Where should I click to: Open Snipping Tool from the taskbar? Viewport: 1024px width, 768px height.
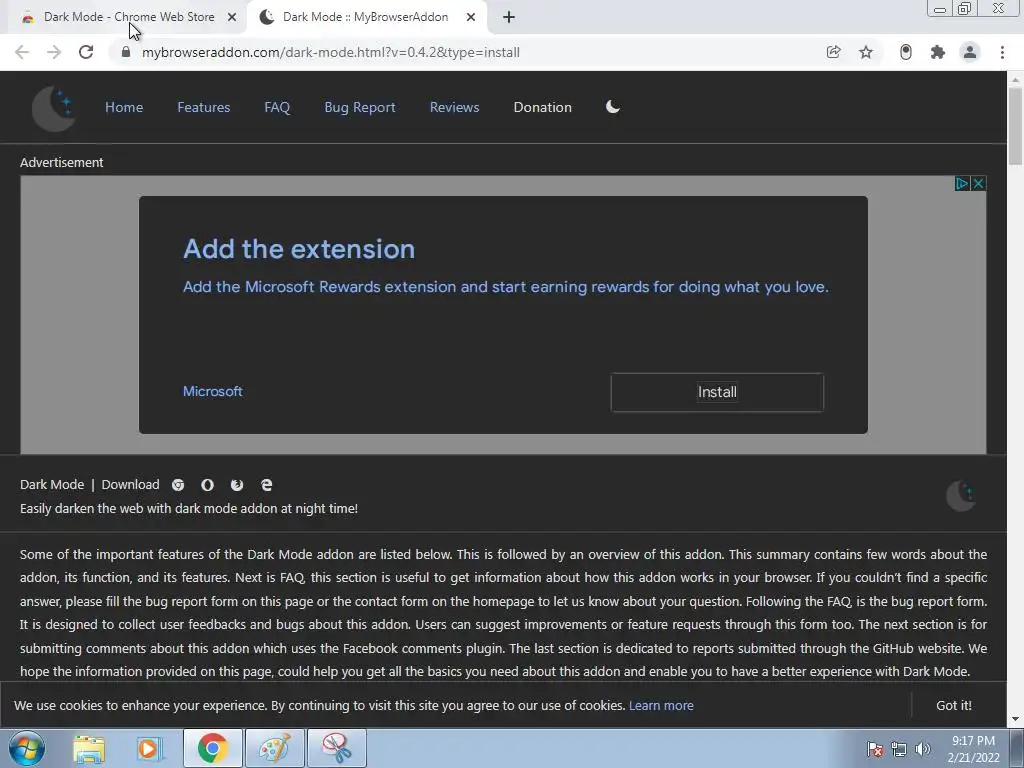(336, 748)
